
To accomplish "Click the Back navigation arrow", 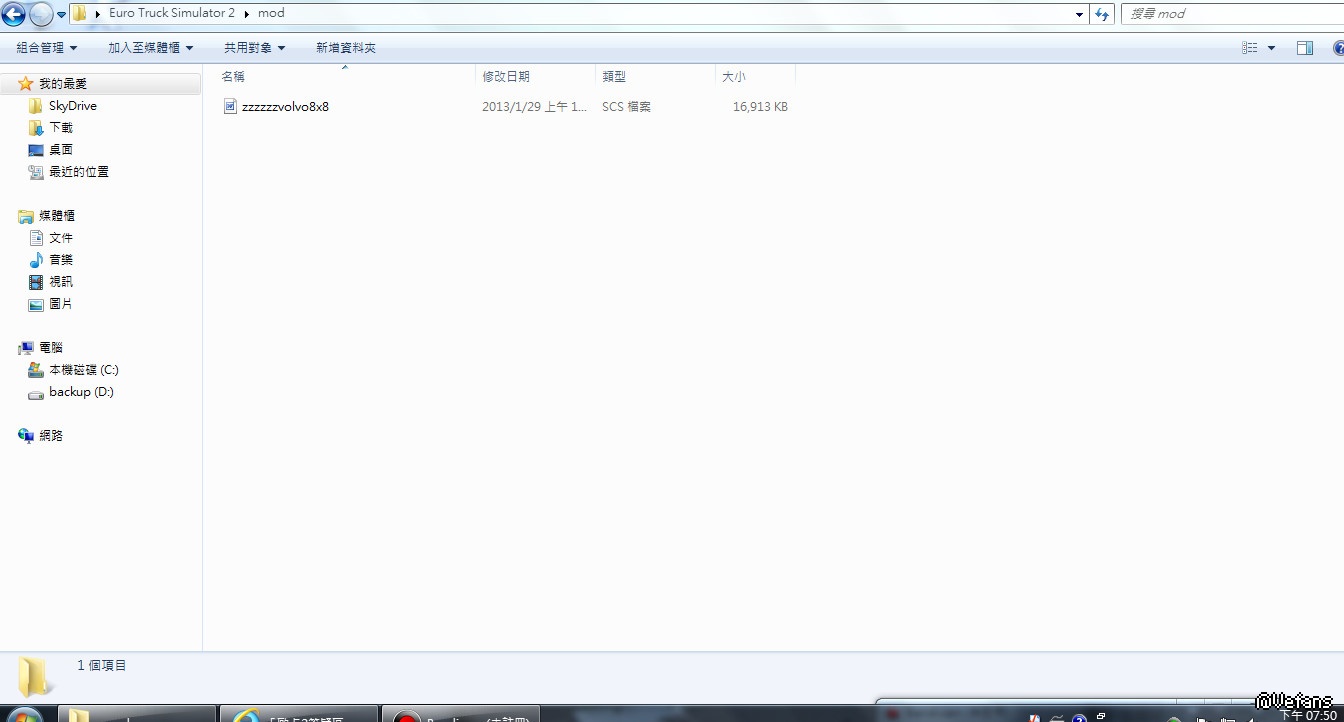I will (x=14, y=14).
